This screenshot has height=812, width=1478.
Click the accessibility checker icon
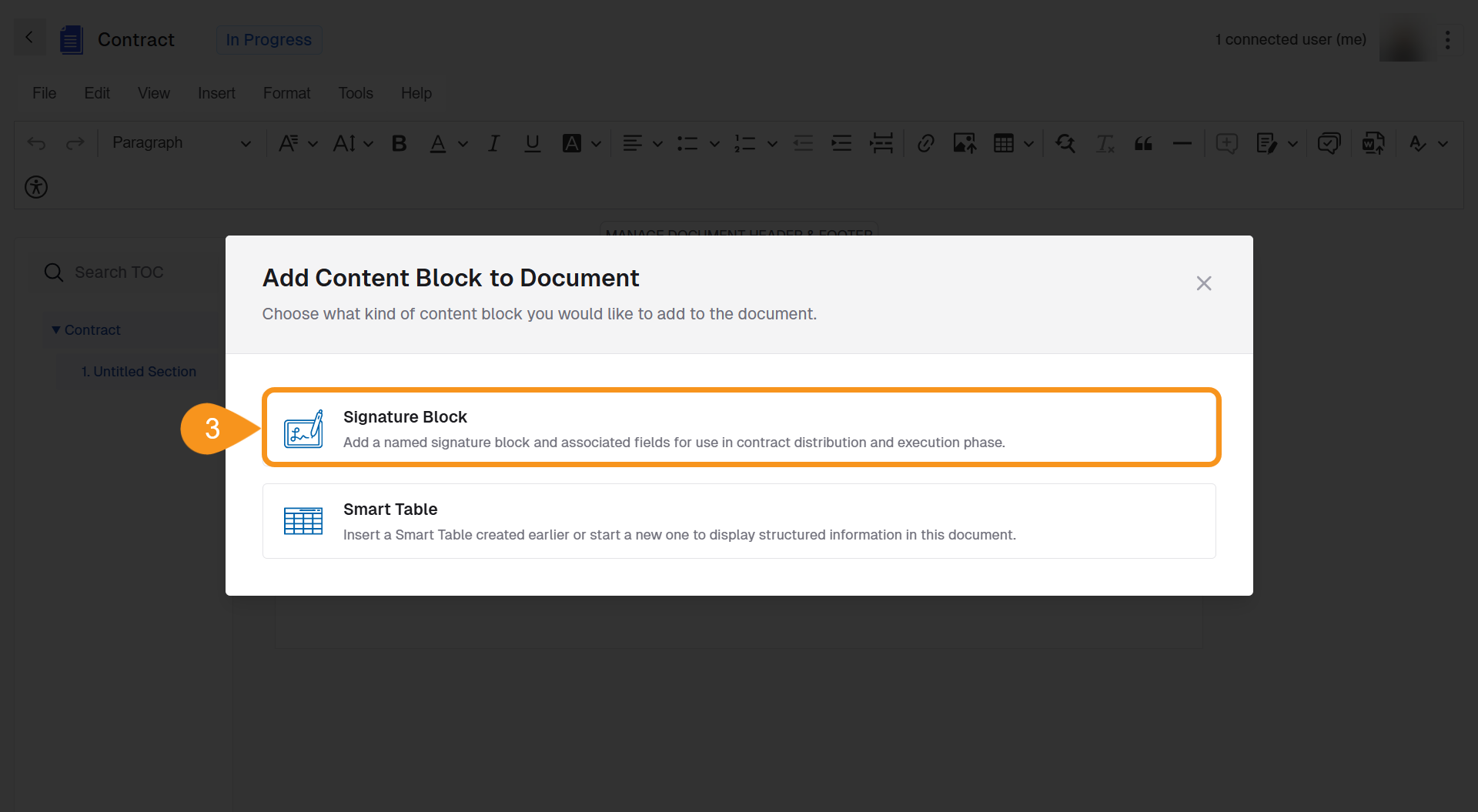pyautogui.click(x=36, y=187)
